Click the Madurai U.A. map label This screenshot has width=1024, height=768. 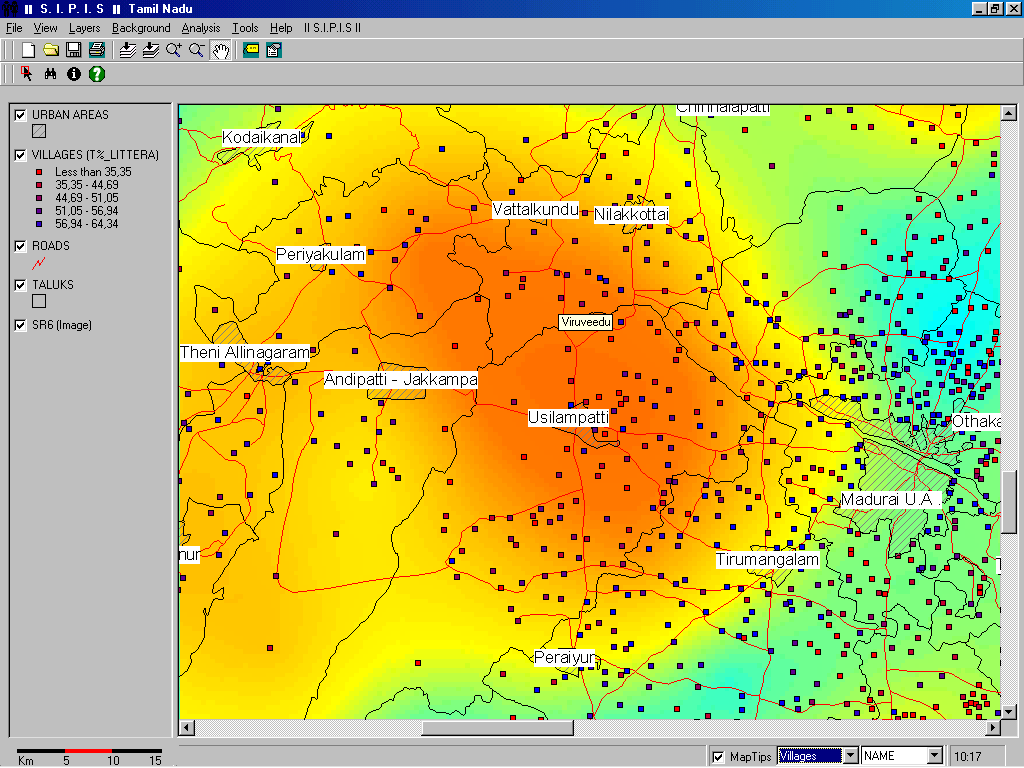(886, 499)
